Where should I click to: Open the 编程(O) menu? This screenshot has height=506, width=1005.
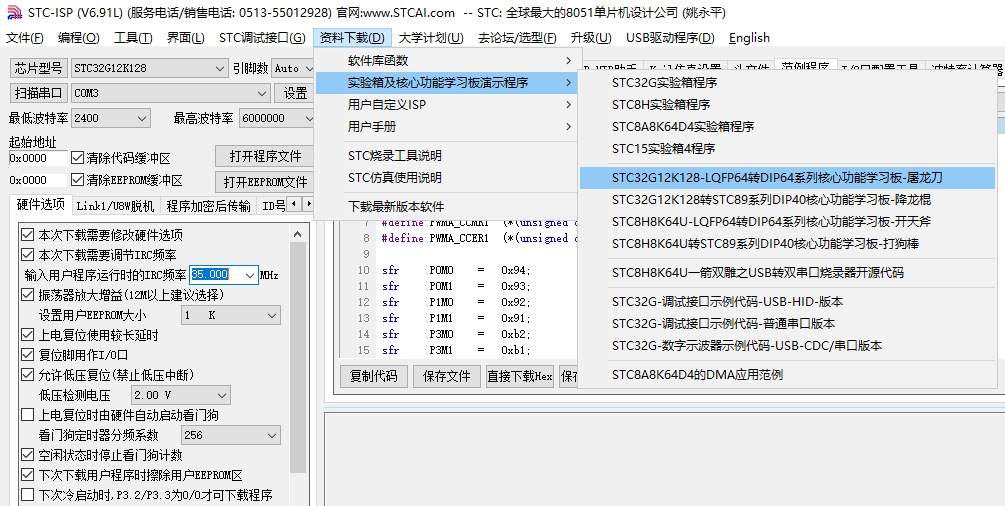79,38
